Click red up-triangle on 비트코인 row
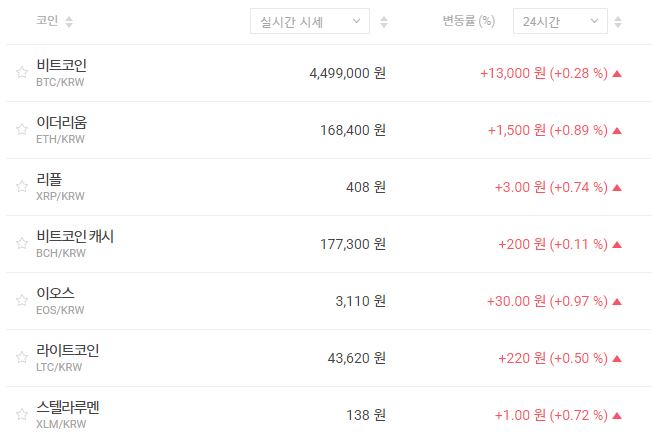652x440 pixels. 617,73
